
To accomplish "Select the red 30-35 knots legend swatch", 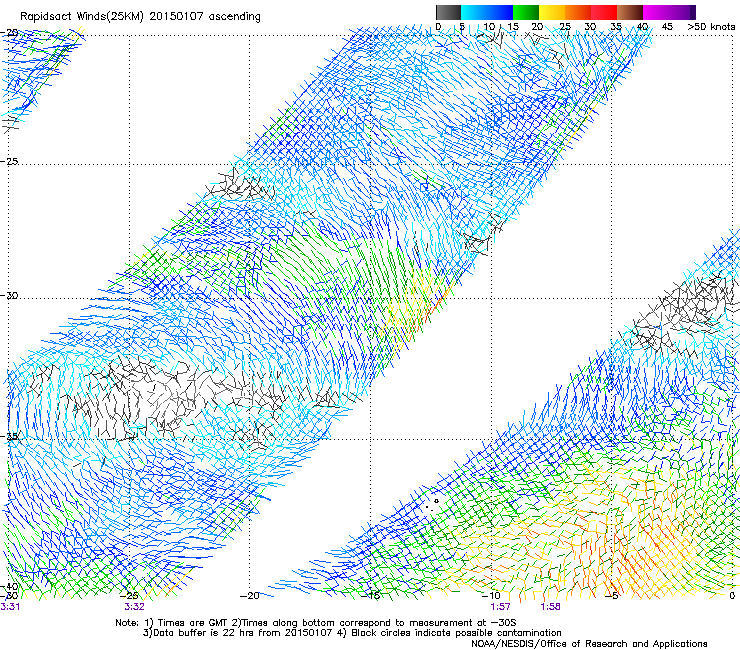I will coord(604,12).
